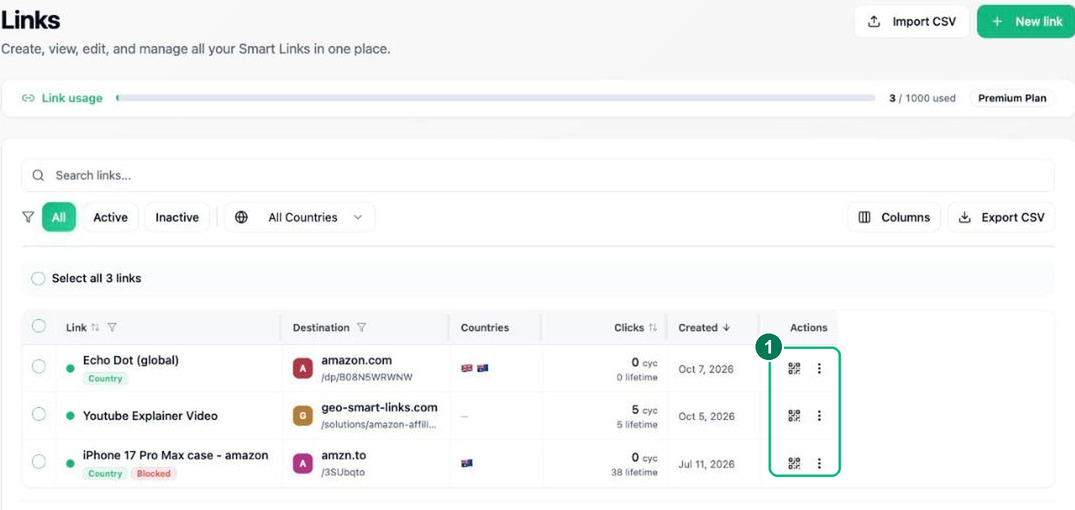Click the Country tag on iPhone case row
This screenshot has height=510, width=1075.
105,473
